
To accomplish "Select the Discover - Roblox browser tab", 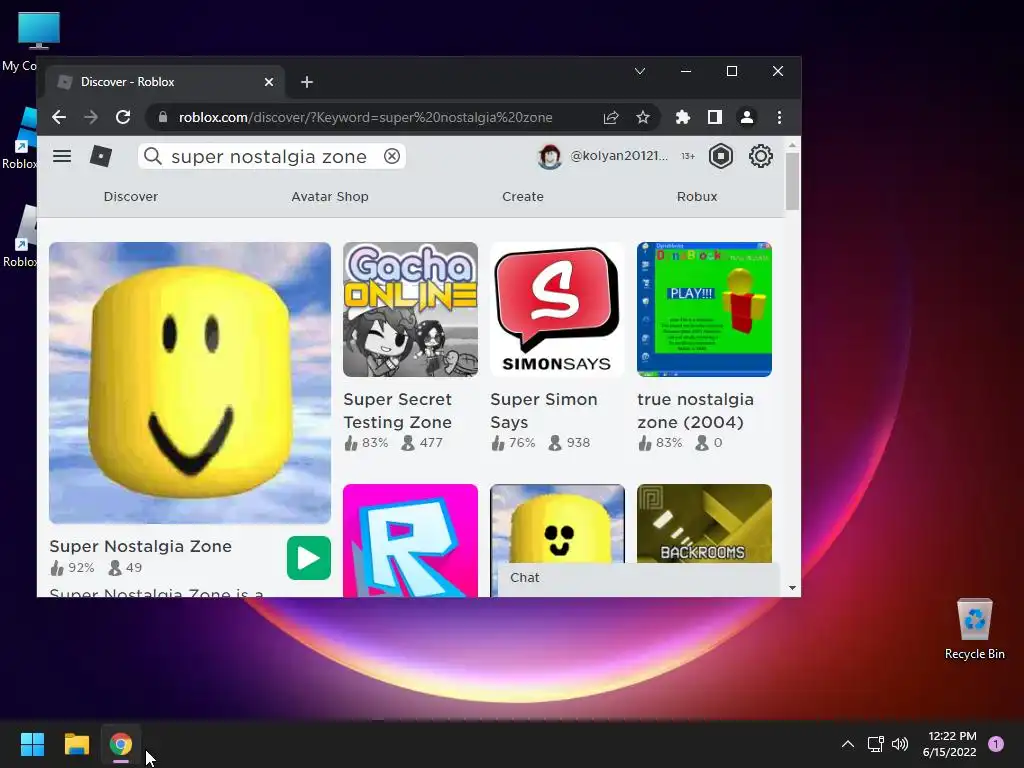I will tap(165, 82).
